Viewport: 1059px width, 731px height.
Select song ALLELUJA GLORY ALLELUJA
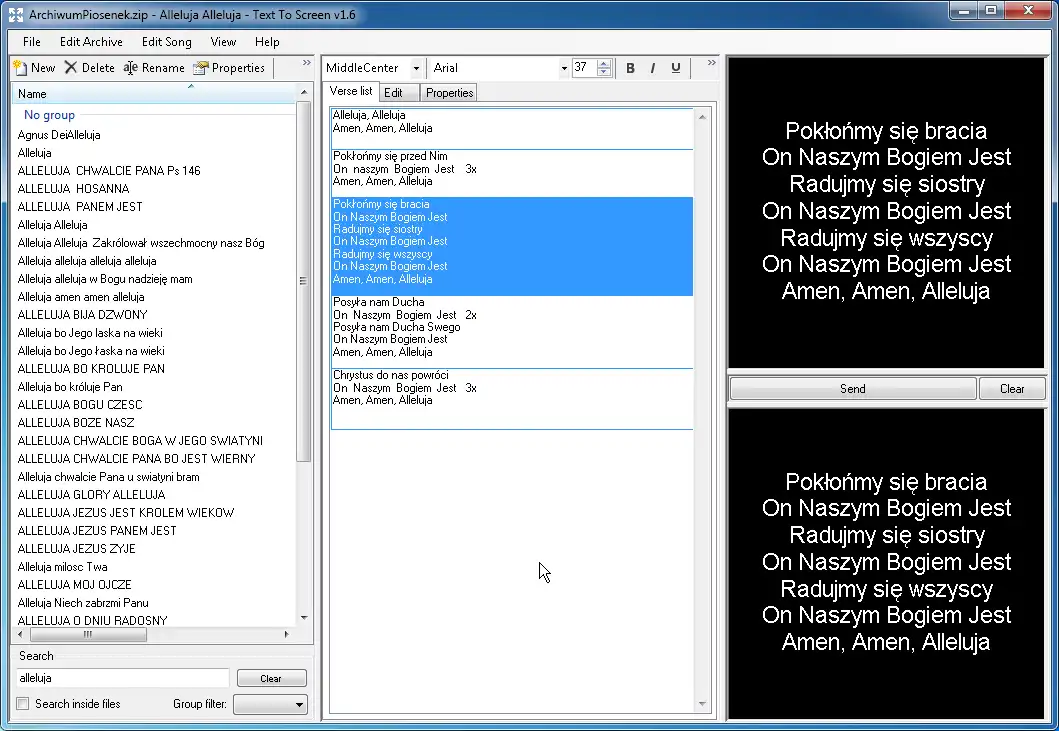click(91, 495)
